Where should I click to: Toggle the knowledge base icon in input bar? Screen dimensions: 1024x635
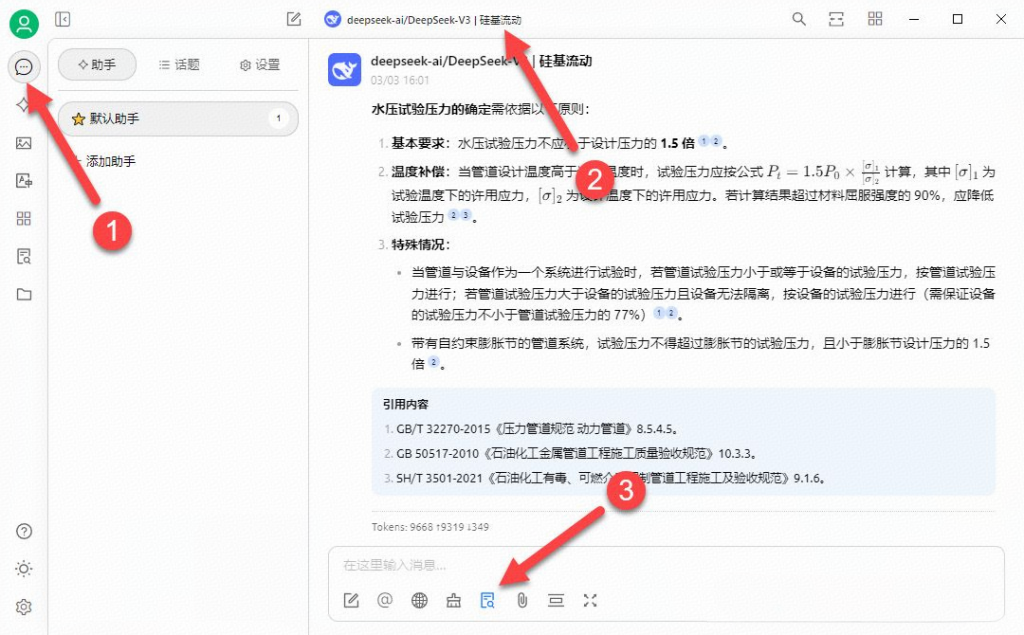(x=487, y=600)
